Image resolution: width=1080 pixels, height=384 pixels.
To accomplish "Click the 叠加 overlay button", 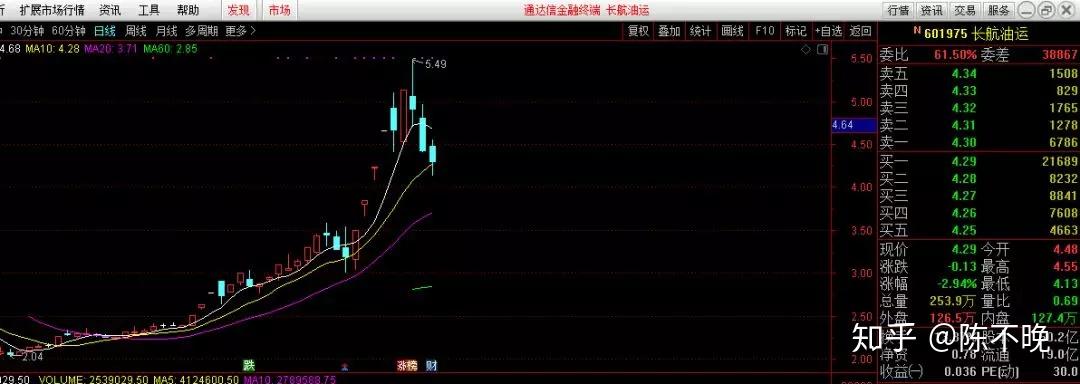I will pos(669,31).
